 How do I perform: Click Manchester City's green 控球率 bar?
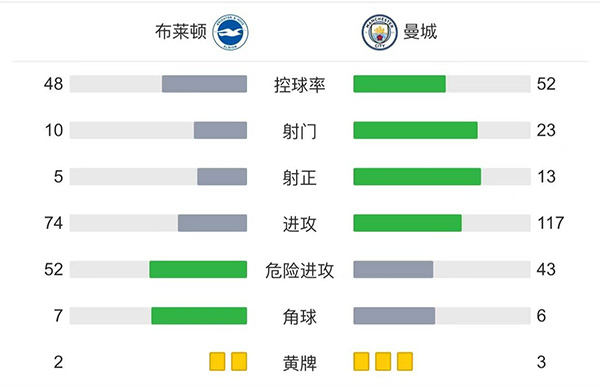pyautogui.click(x=399, y=84)
